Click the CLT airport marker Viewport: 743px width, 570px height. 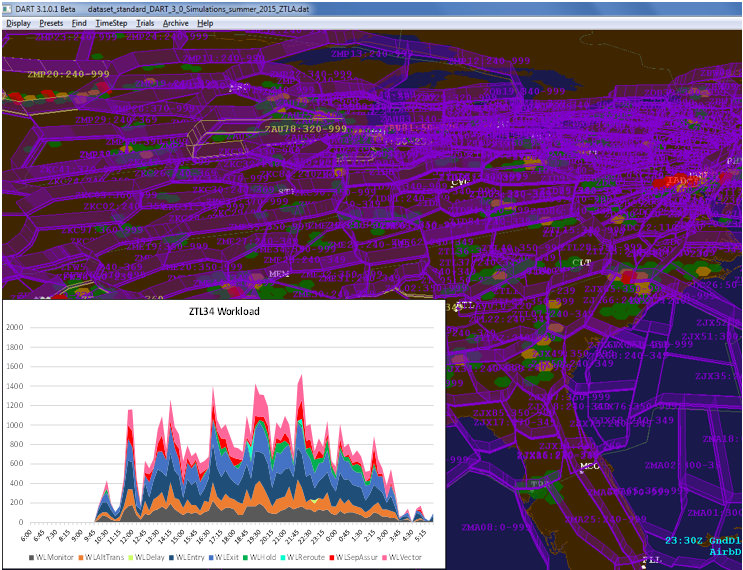581,262
